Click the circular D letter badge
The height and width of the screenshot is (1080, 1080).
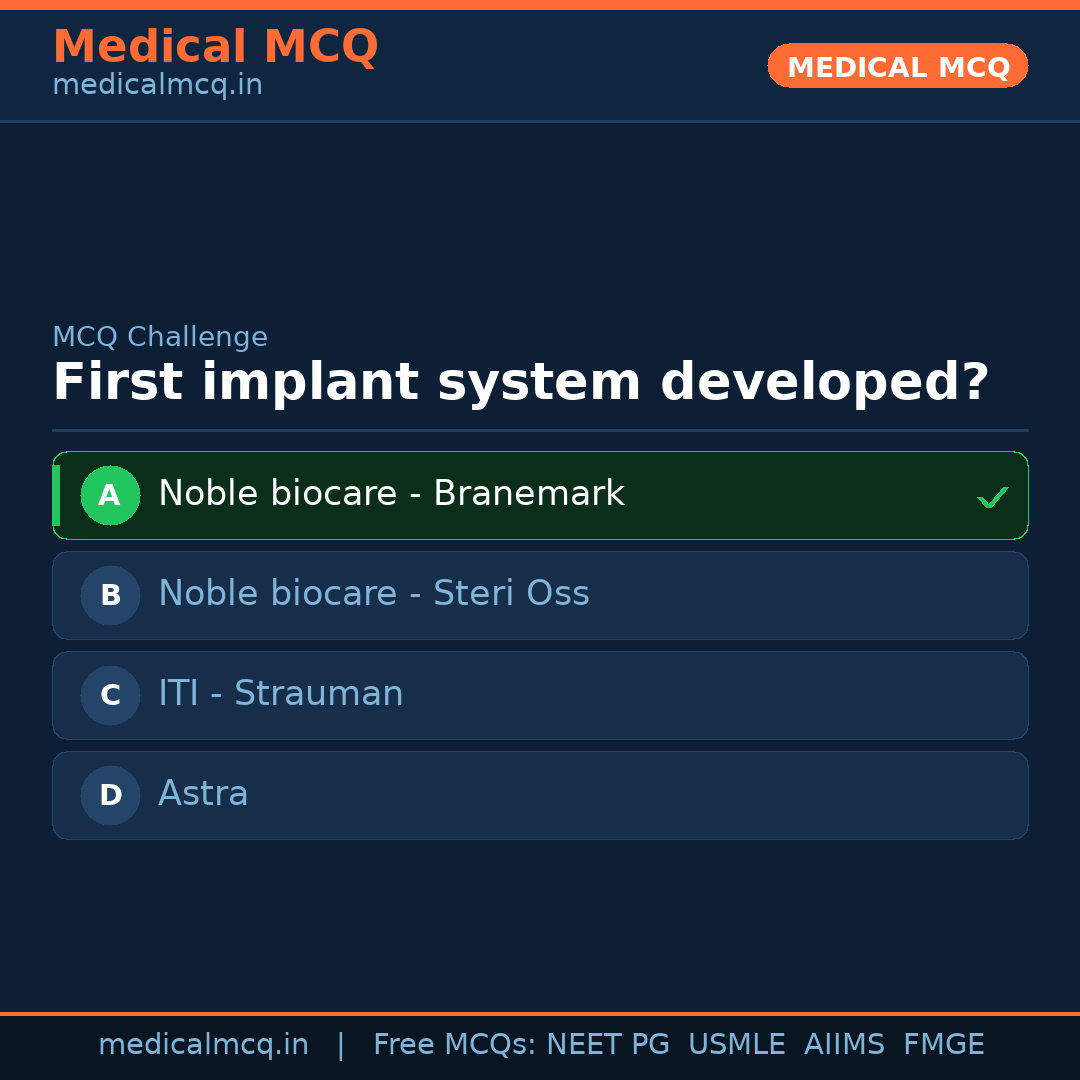(110, 795)
